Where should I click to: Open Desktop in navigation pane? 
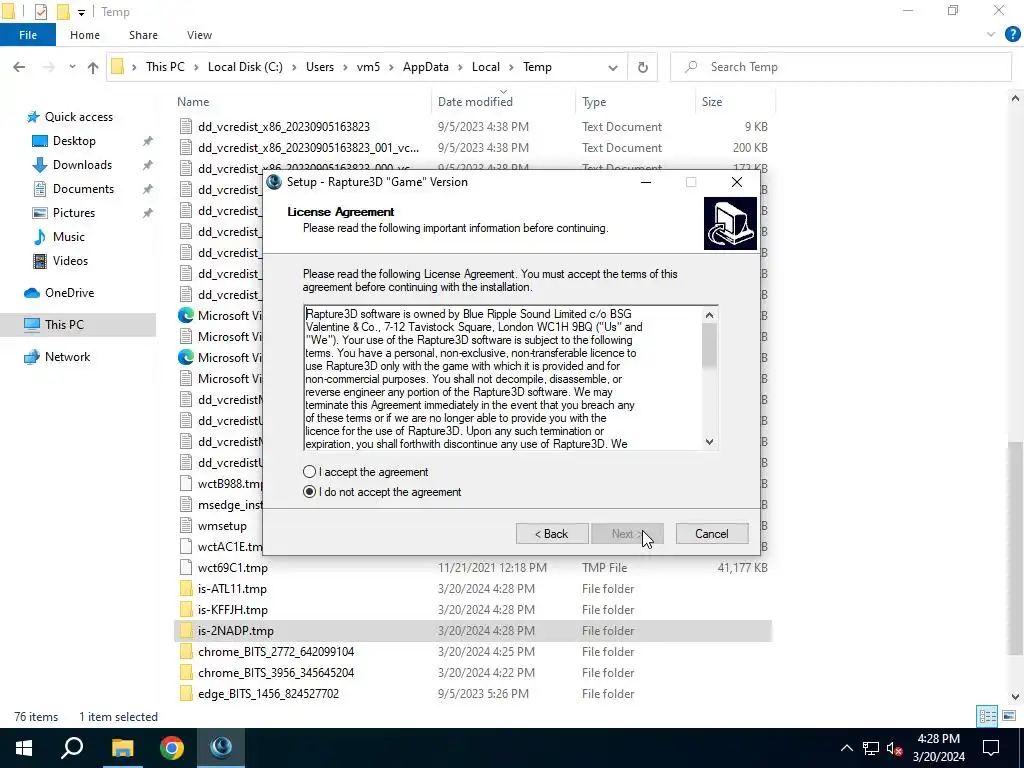click(74, 141)
